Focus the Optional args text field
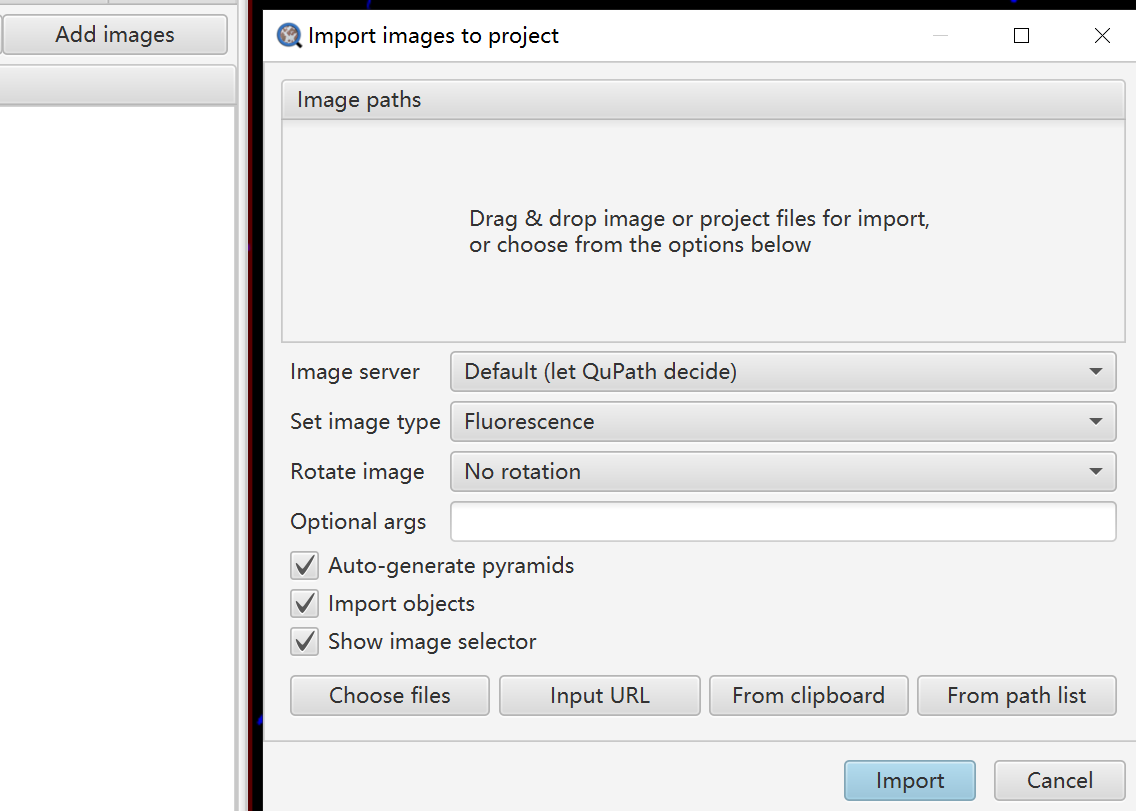Screen dimensions: 1136x811 tap(783, 522)
